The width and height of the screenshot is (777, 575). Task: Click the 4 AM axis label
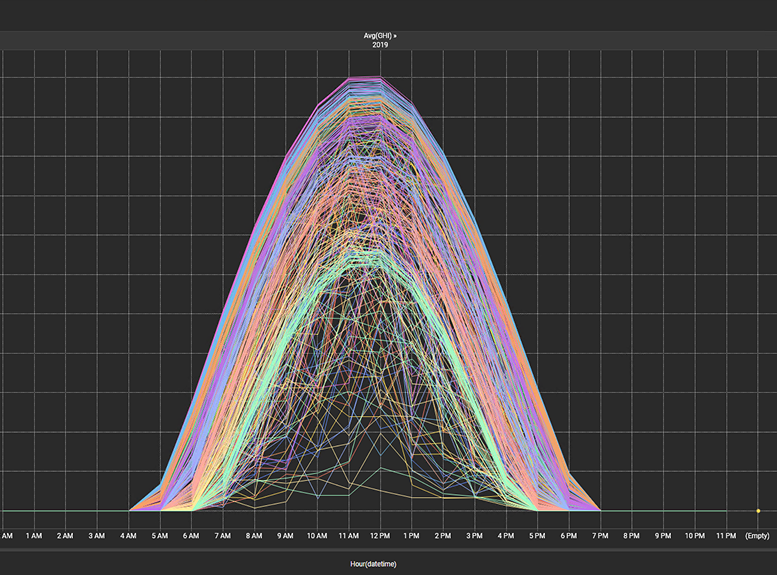pyautogui.click(x=128, y=536)
